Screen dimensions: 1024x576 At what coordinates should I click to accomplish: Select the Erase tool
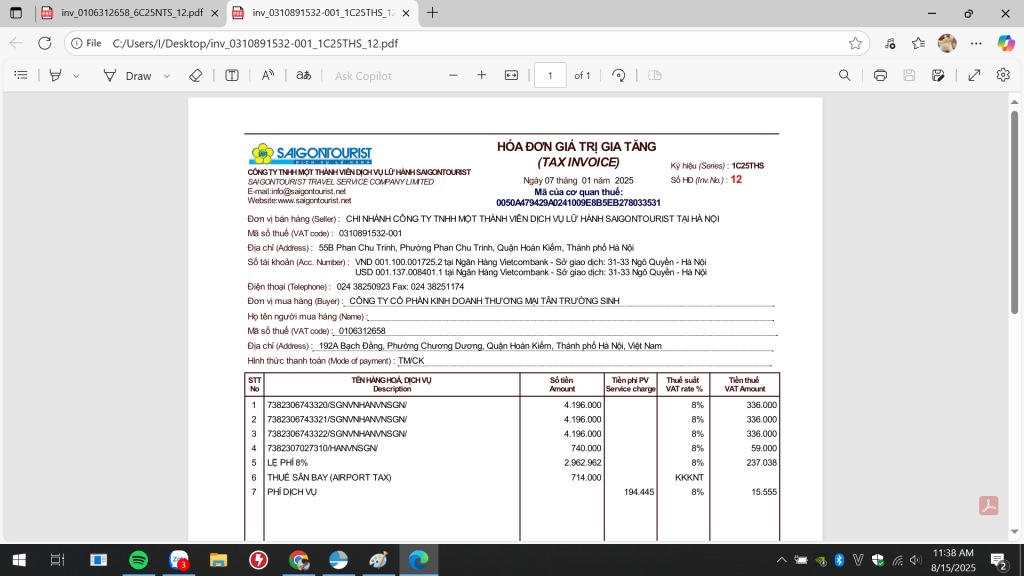[x=196, y=75]
